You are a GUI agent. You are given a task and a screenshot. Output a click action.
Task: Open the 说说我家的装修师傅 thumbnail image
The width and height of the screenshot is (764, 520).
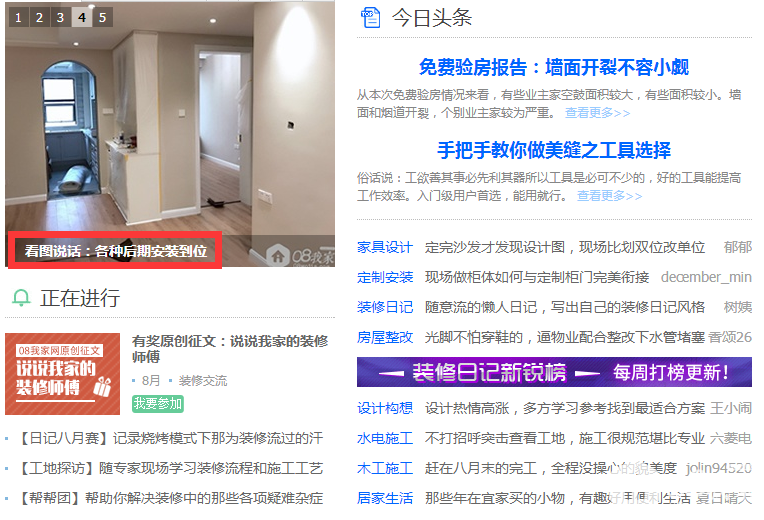coord(62,374)
